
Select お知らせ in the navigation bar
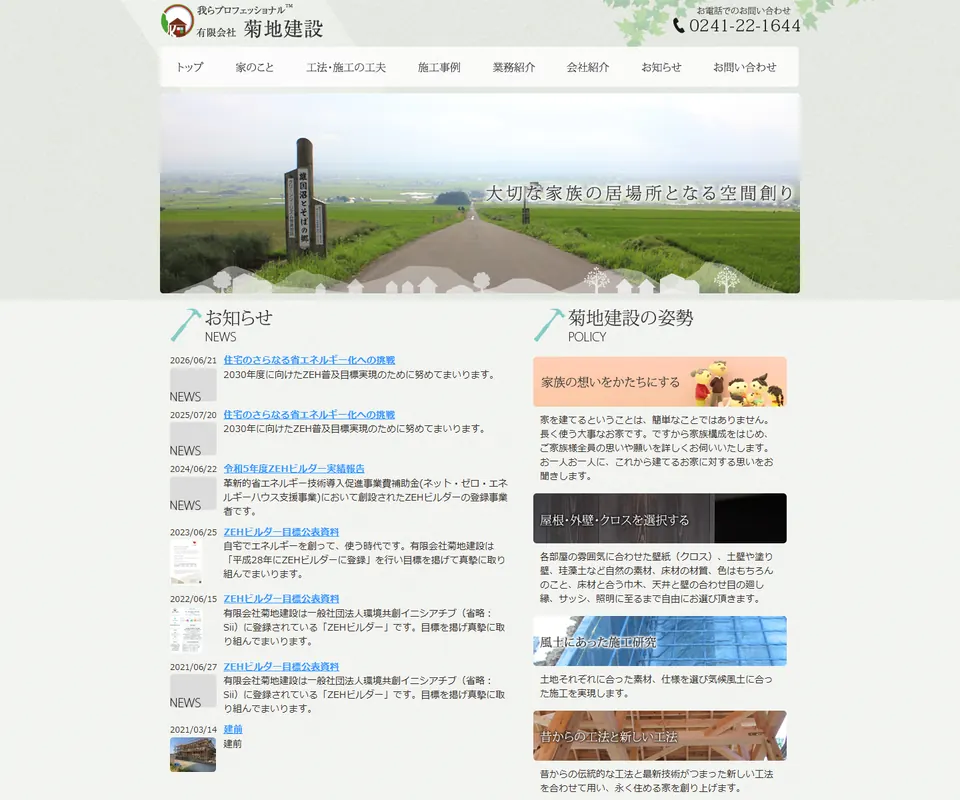[661, 67]
